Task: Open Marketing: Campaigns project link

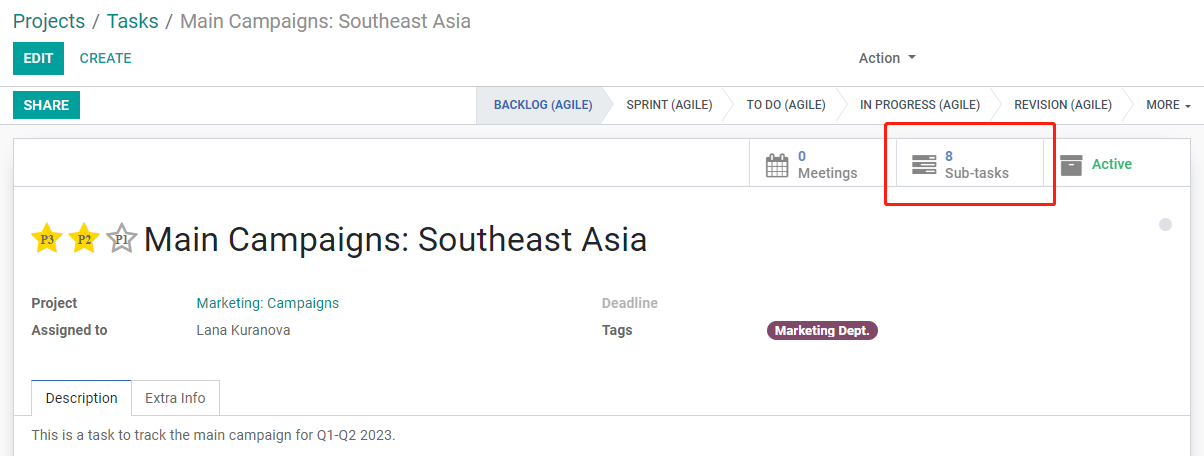Action: pos(267,303)
